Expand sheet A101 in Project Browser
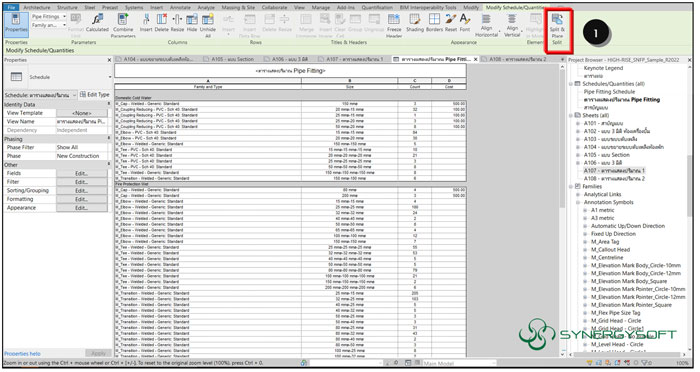This screenshot has height=372, width=700. 578,123
